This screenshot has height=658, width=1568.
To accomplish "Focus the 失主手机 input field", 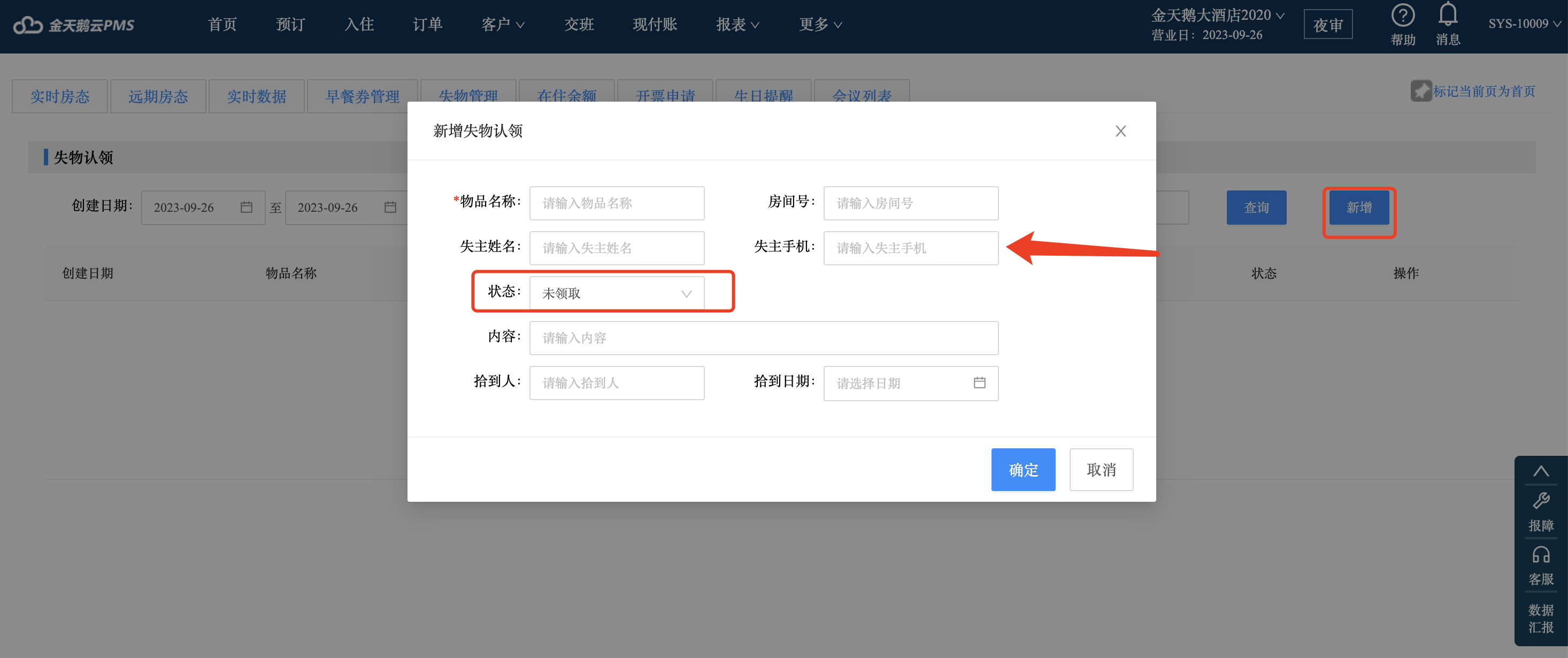I will click(x=911, y=248).
